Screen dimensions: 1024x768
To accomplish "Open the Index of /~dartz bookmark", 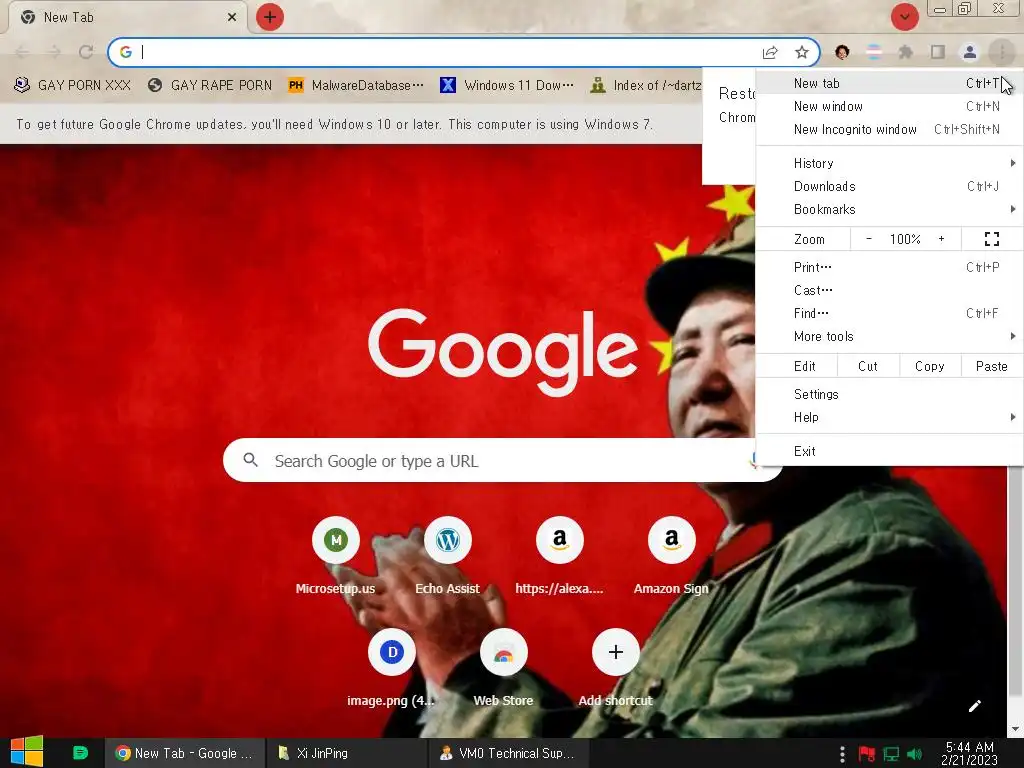I will point(645,86).
